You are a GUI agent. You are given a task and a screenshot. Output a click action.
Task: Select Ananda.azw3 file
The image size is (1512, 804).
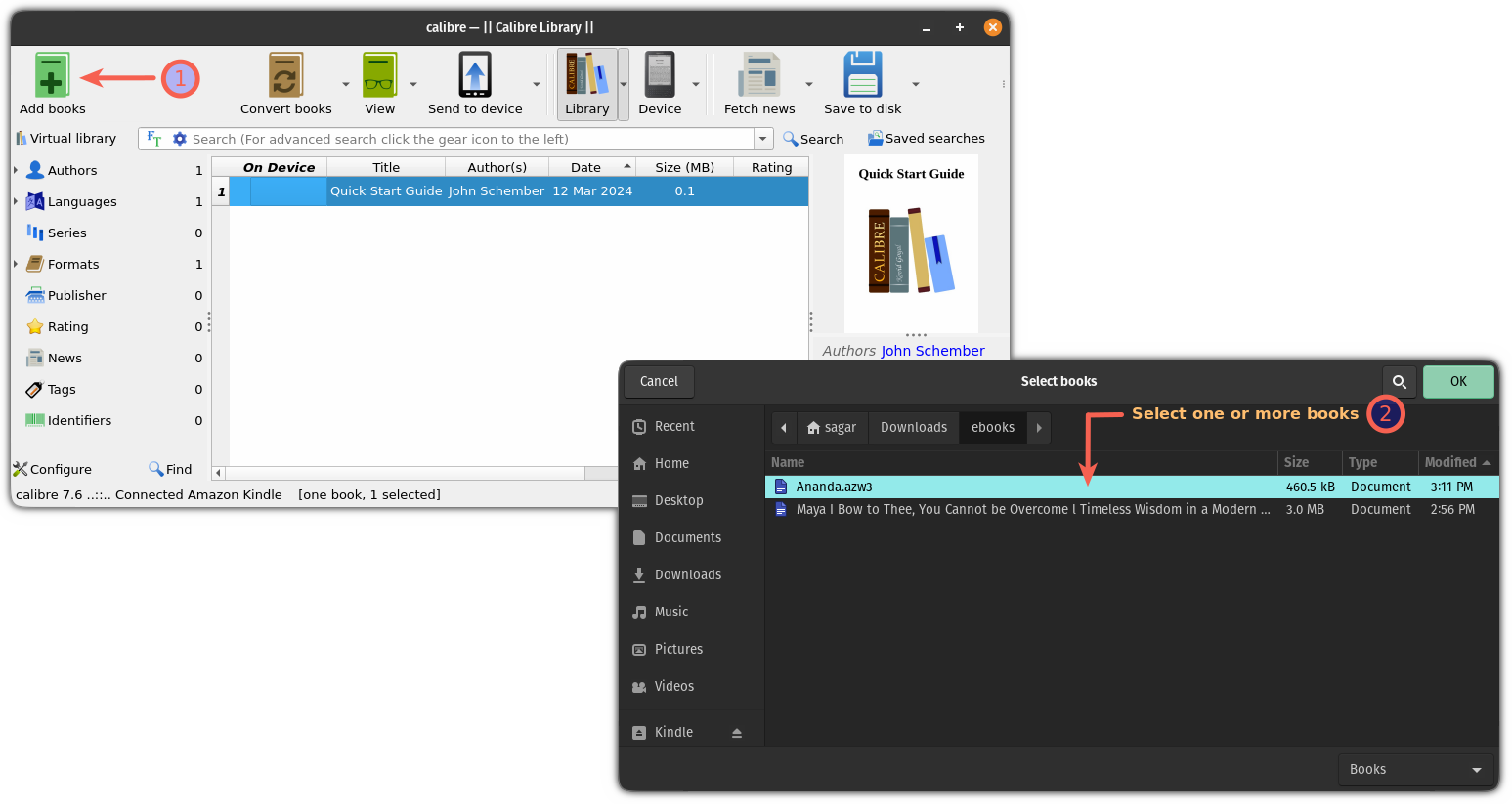pos(1132,487)
